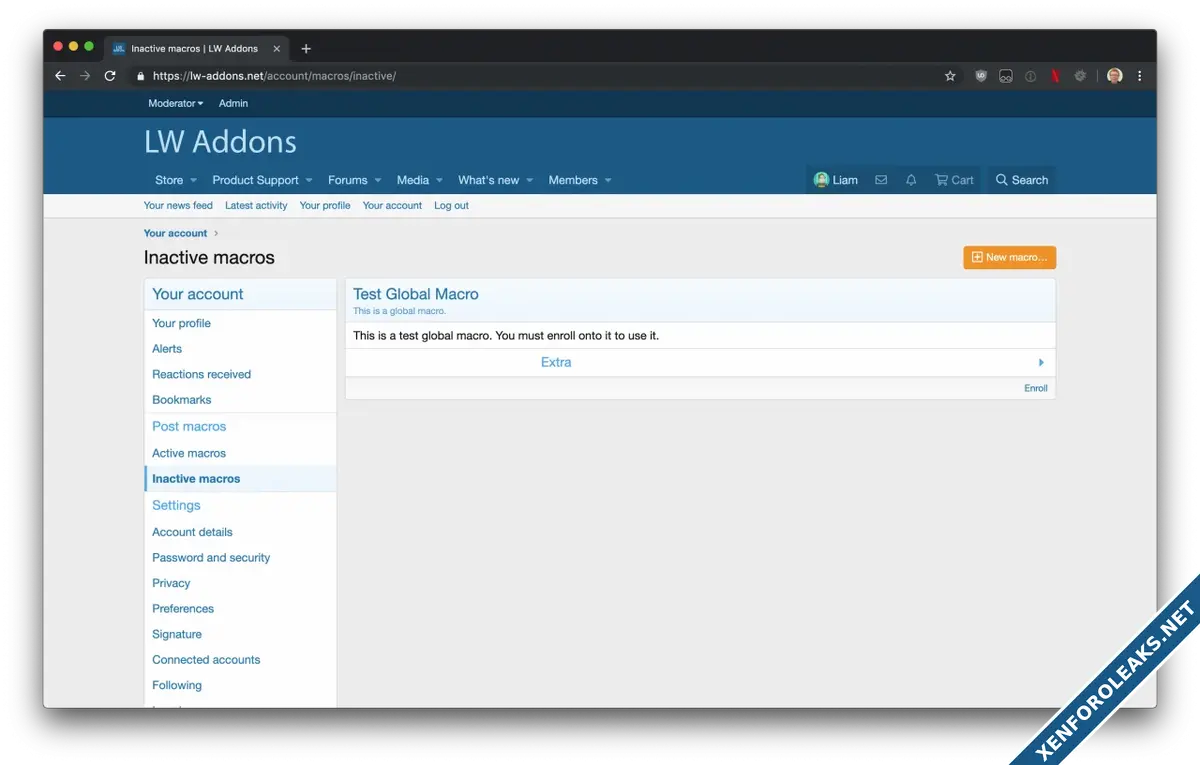Open the shopping Cart
The width and height of the screenshot is (1200, 765).
point(954,180)
